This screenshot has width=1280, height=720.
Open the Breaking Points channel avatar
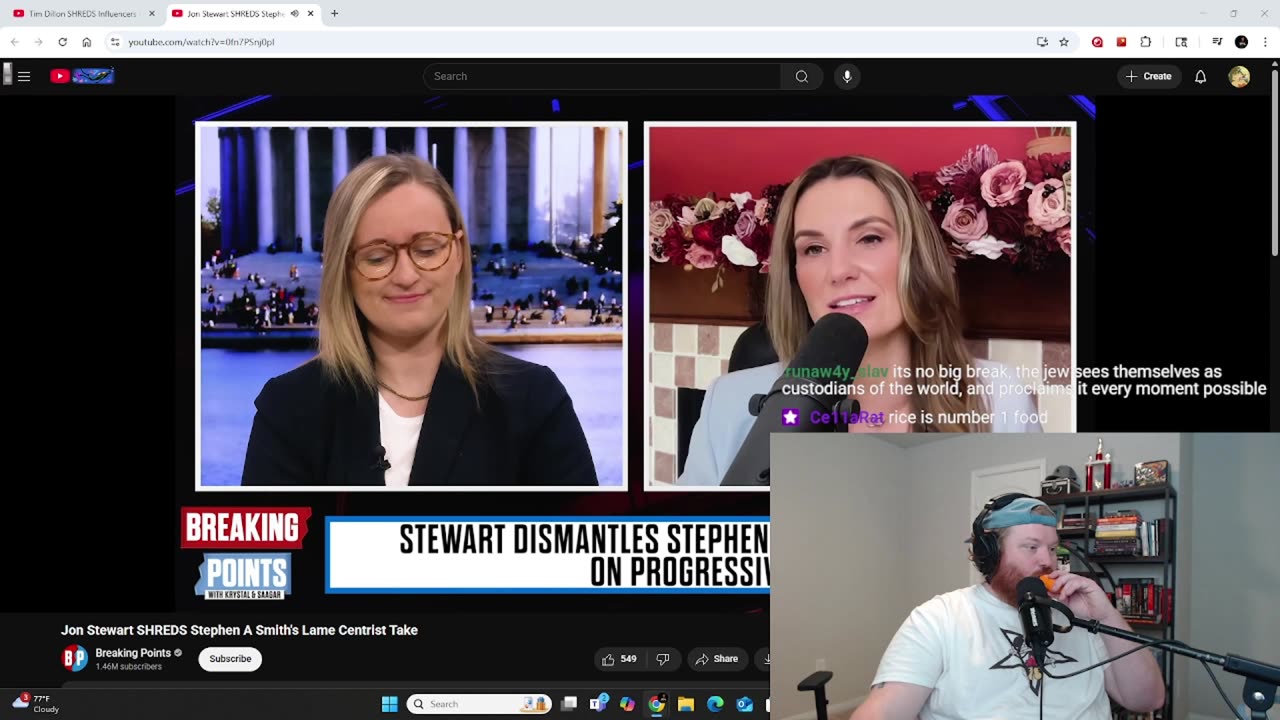point(75,658)
